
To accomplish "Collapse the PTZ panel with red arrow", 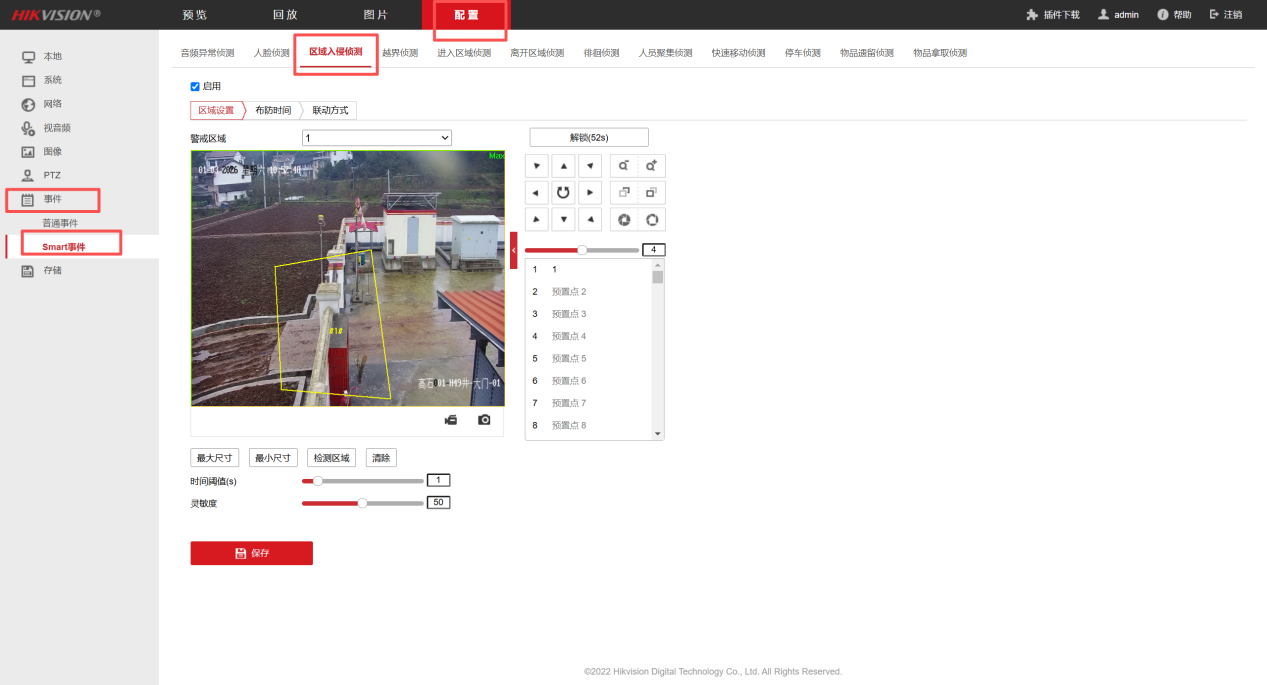I will (x=514, y=250).
